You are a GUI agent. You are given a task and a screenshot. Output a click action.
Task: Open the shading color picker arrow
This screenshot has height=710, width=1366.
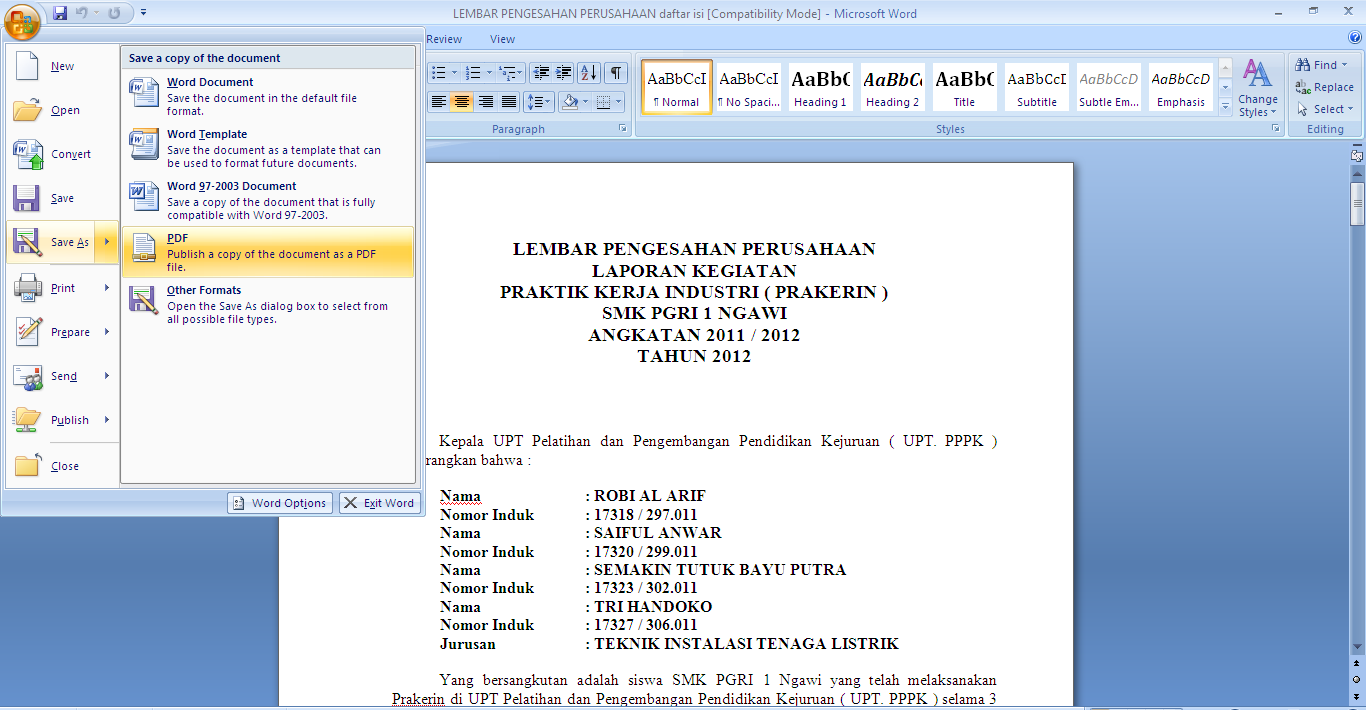(583, 102)
